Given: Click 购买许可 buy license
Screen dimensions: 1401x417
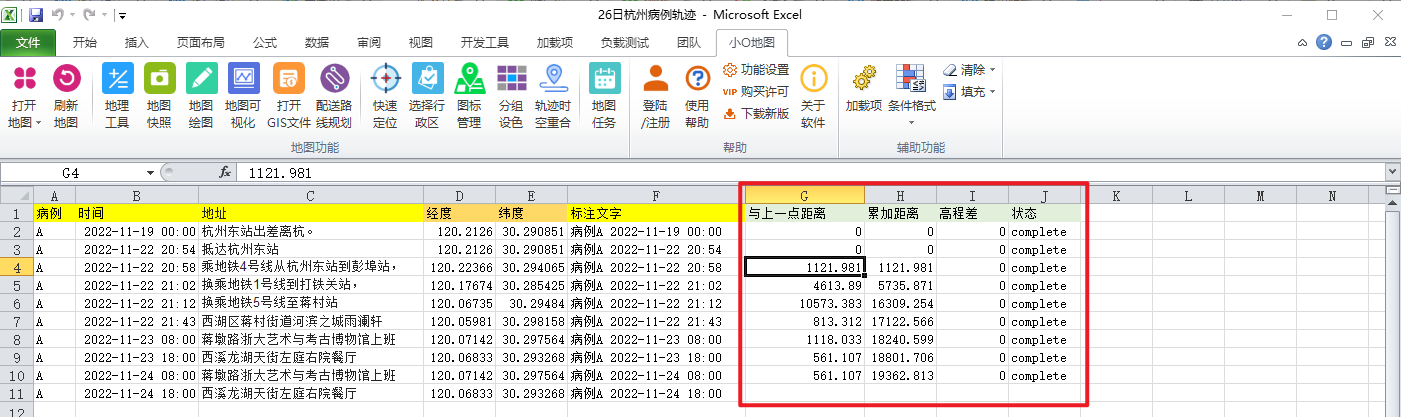Looking at the screenshot, I should [756, 91].
